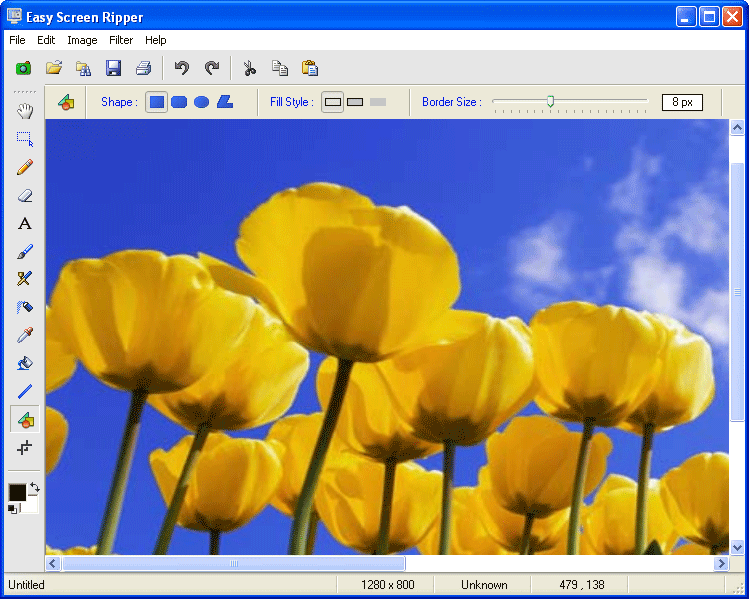749x599 pixels.
Task: Select the outline-only fill style
Action: pos(333,102)
